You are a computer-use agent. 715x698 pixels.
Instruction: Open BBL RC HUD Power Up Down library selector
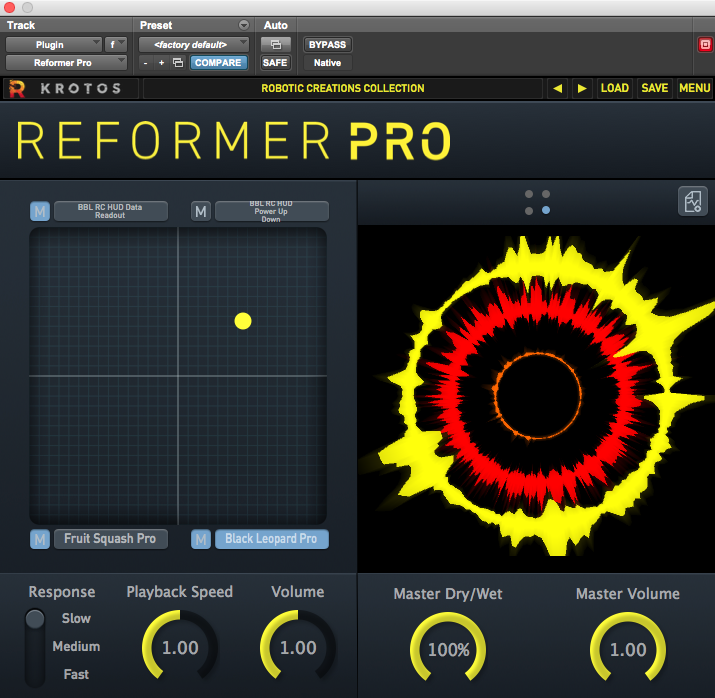(272, 211)
